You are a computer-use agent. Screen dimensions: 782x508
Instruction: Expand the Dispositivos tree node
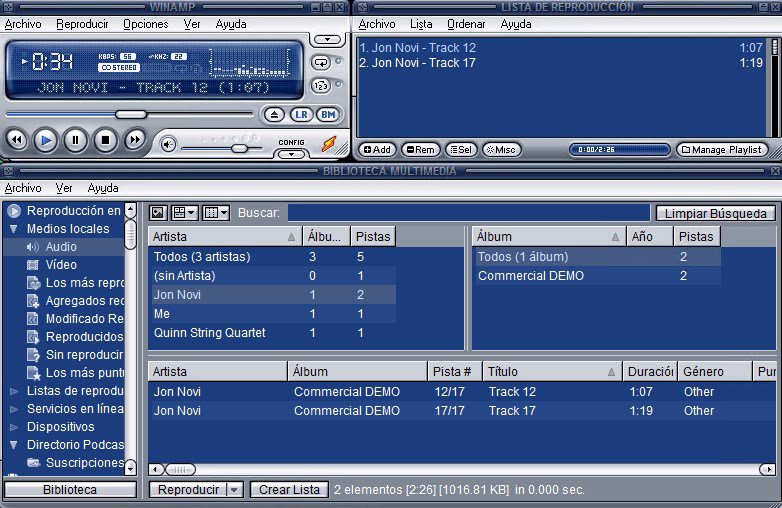coord(14,427)
